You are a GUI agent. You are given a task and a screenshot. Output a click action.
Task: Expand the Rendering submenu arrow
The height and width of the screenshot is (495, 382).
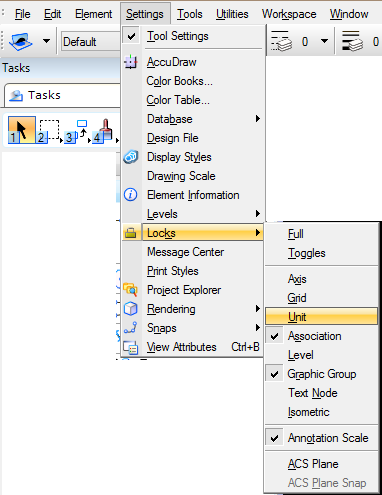tap(257, 309)
